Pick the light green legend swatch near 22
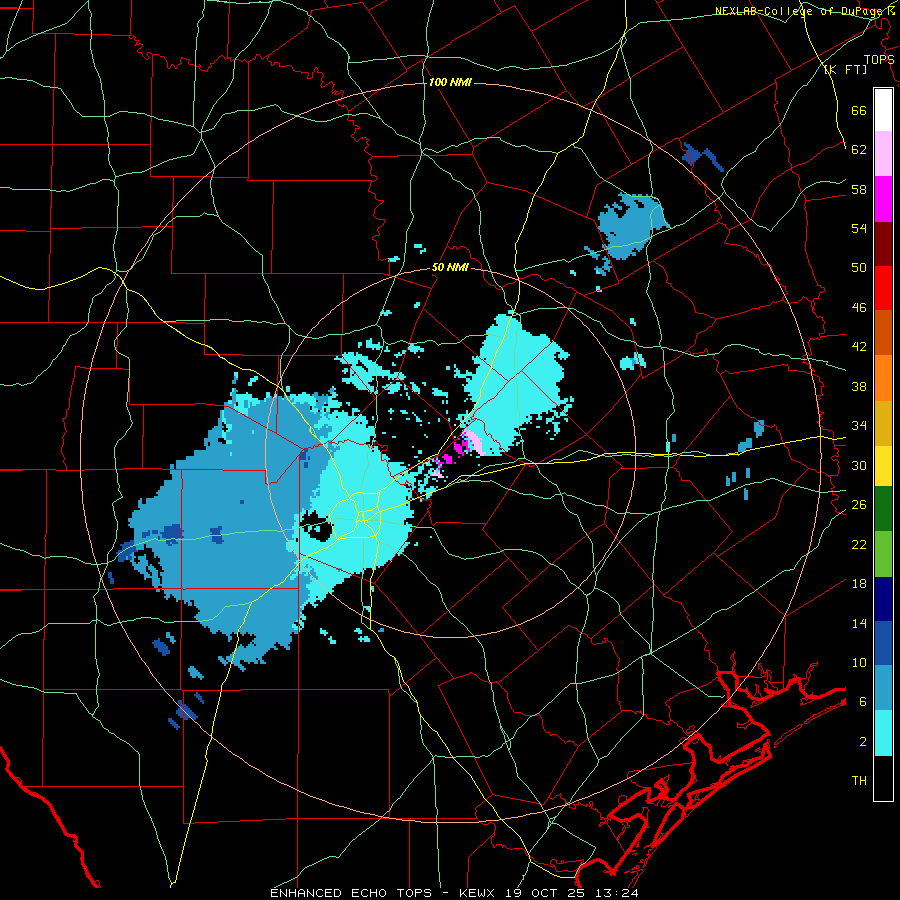This screenshot has height=900, width=900. point(883,554)
